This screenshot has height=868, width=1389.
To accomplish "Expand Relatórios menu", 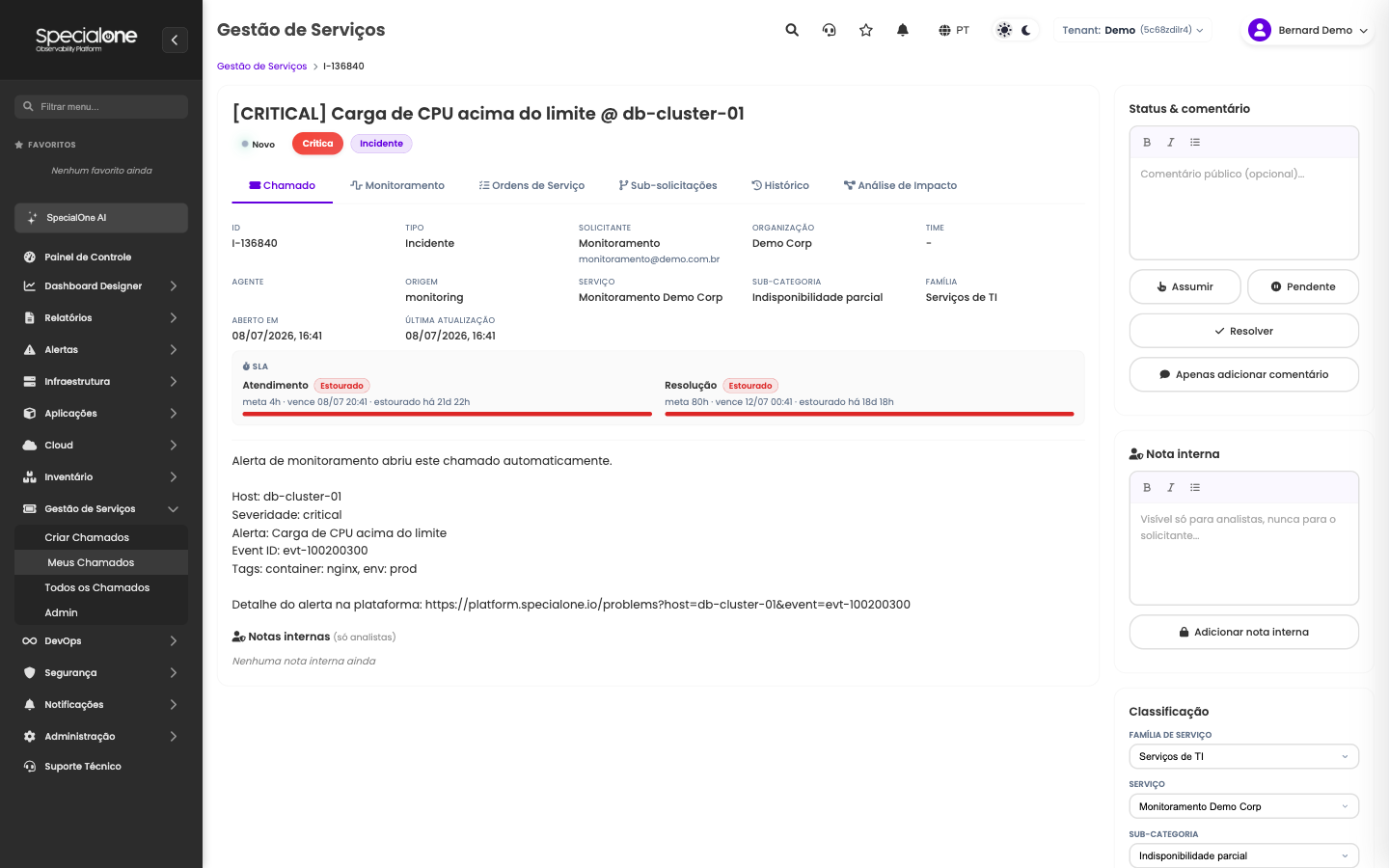I will tap(101, 317).
